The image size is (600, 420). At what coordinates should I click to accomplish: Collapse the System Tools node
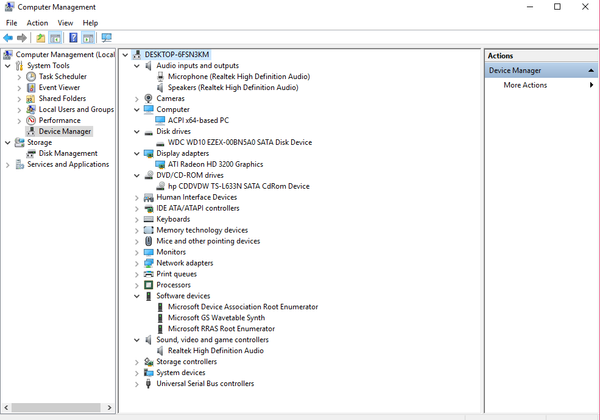tap(8, 65)
